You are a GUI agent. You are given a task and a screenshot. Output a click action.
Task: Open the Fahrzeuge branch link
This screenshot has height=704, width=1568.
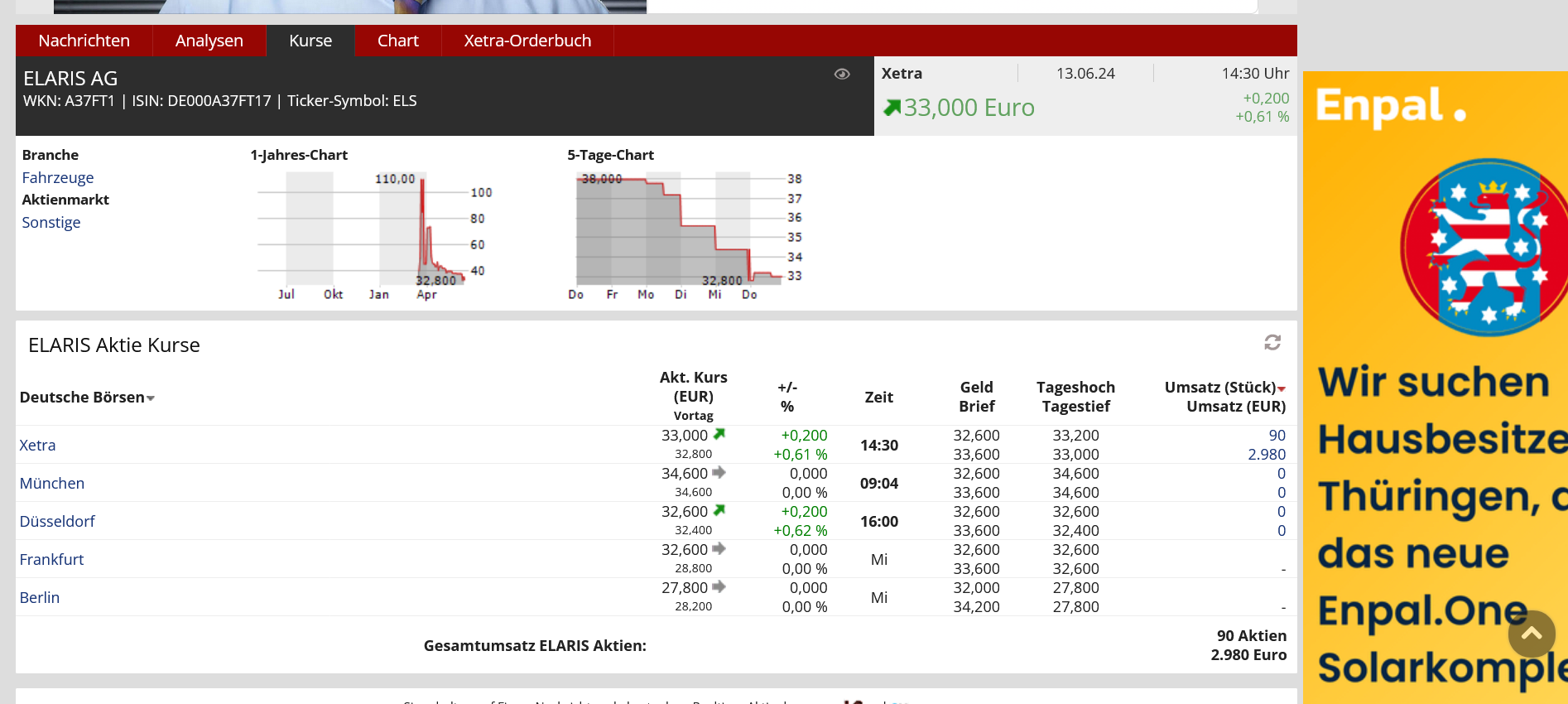58,178
